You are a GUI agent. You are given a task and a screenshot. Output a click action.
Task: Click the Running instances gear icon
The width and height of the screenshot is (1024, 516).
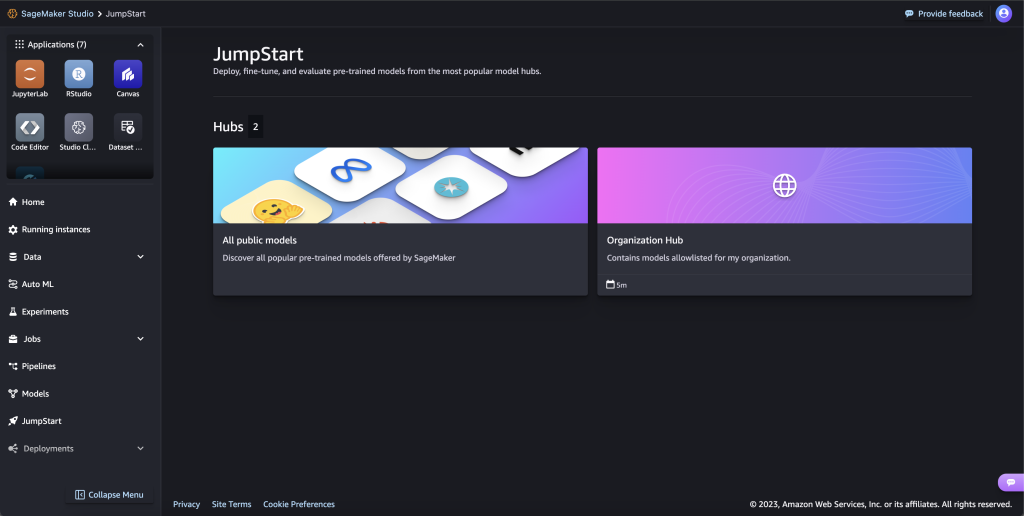point(13,230)
